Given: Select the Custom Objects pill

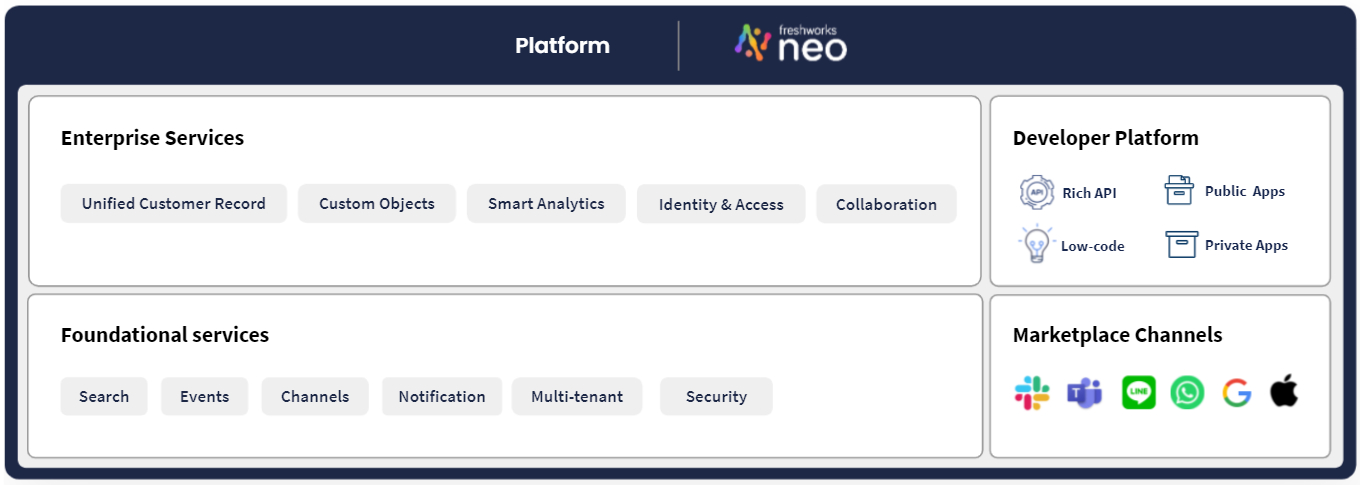Looking at the screenshot, I should tap(377, 204).
